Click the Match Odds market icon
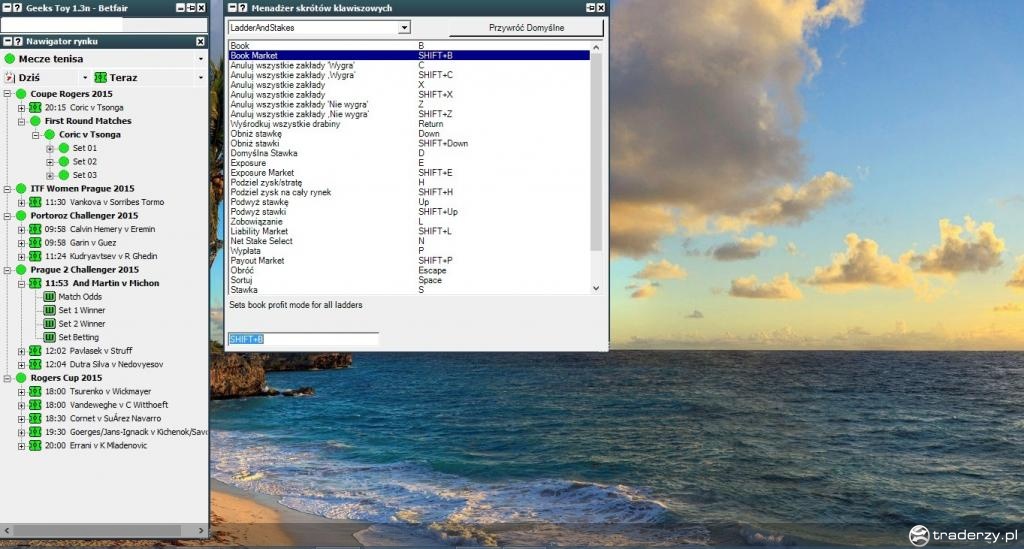Image resolution: width=1024 pixels, height=549 pixels. [x=49, y=296]
